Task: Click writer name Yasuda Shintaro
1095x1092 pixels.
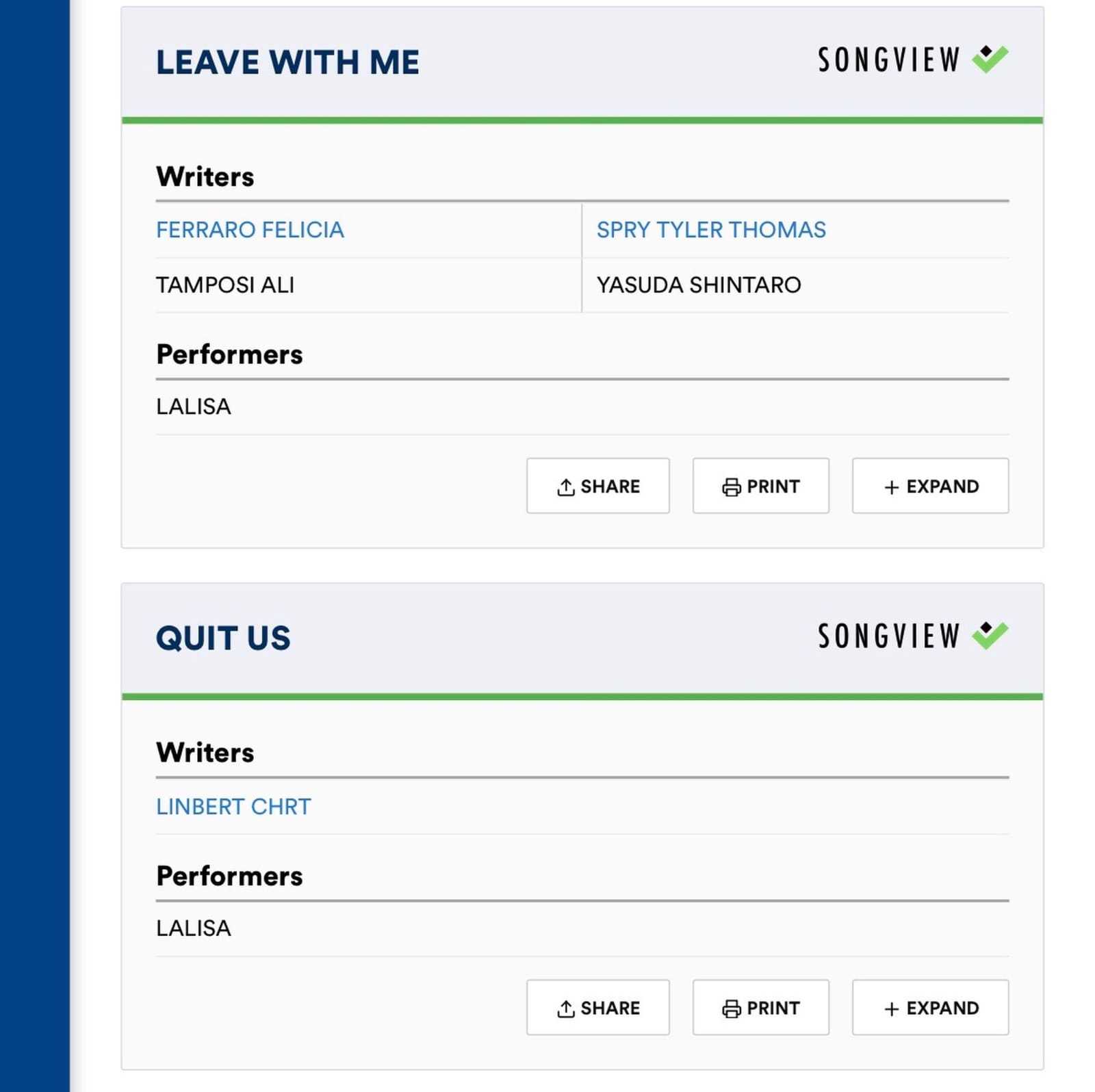Action: 699,285
